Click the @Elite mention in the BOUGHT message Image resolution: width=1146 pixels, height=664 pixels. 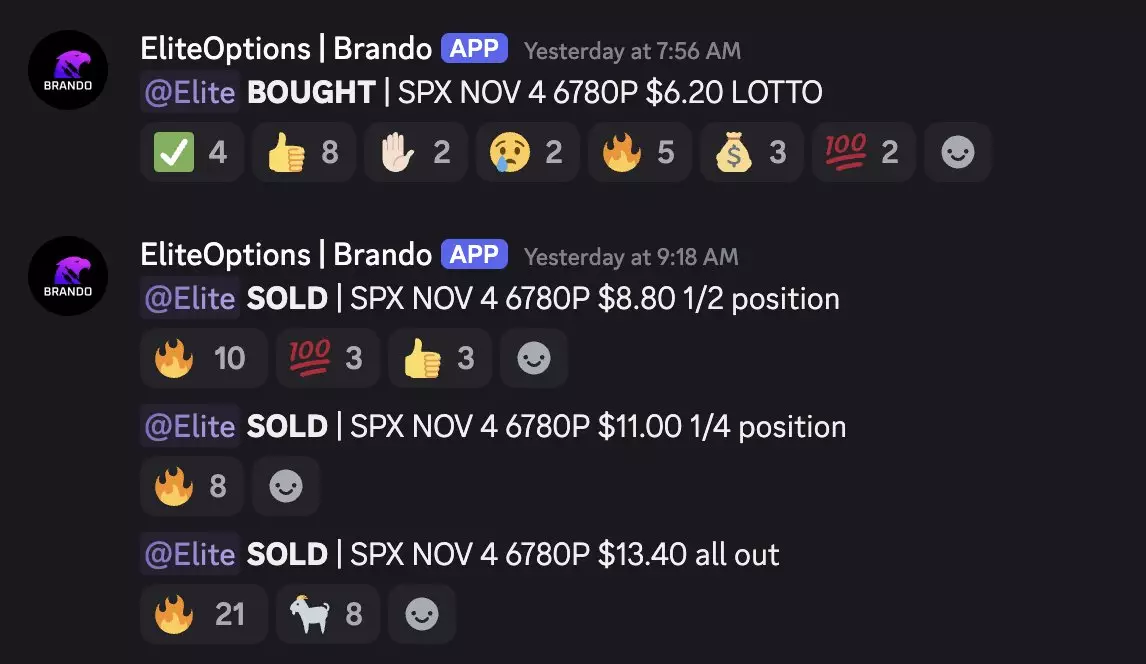click(190, 93)
